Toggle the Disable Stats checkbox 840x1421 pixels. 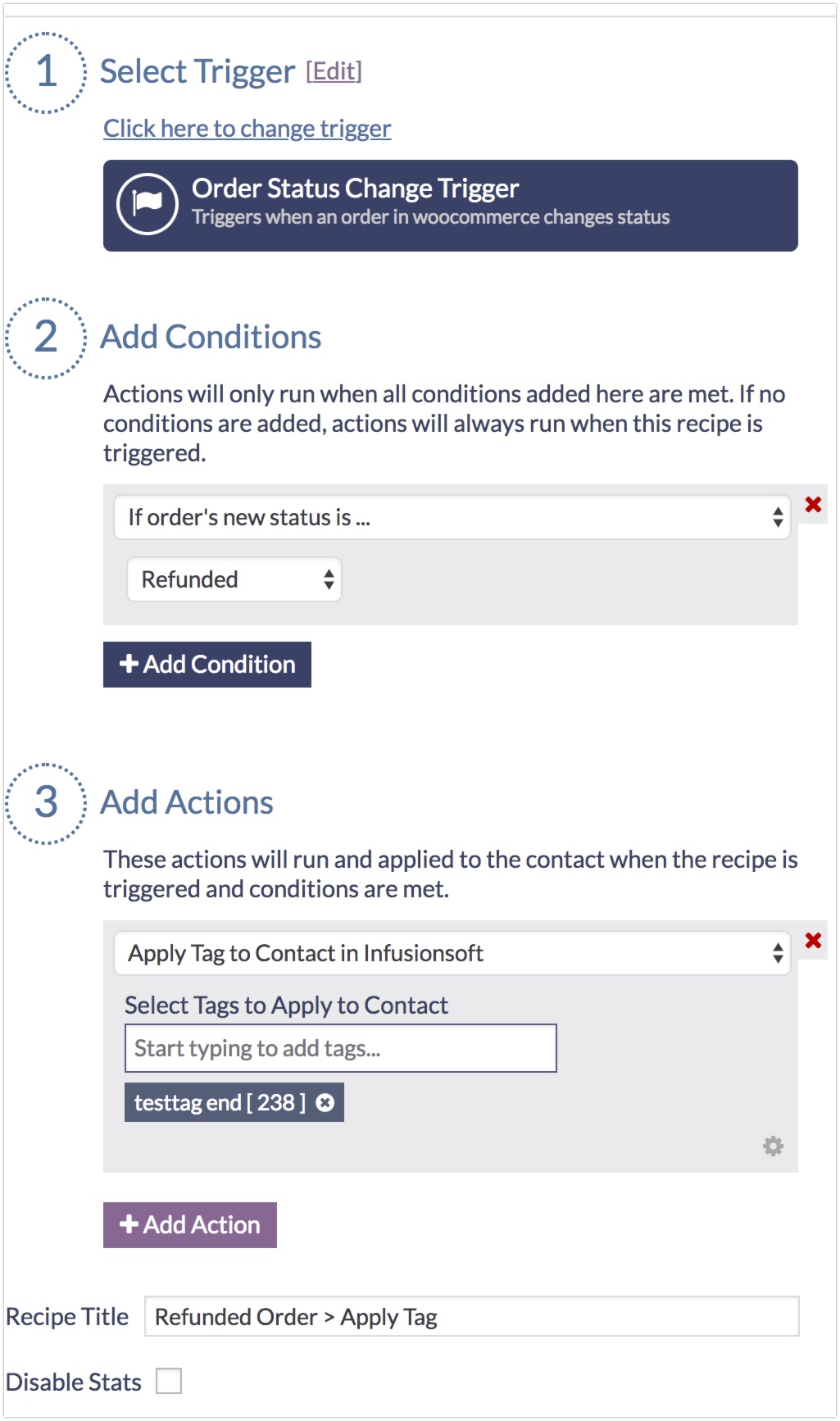pos(169,1381)
